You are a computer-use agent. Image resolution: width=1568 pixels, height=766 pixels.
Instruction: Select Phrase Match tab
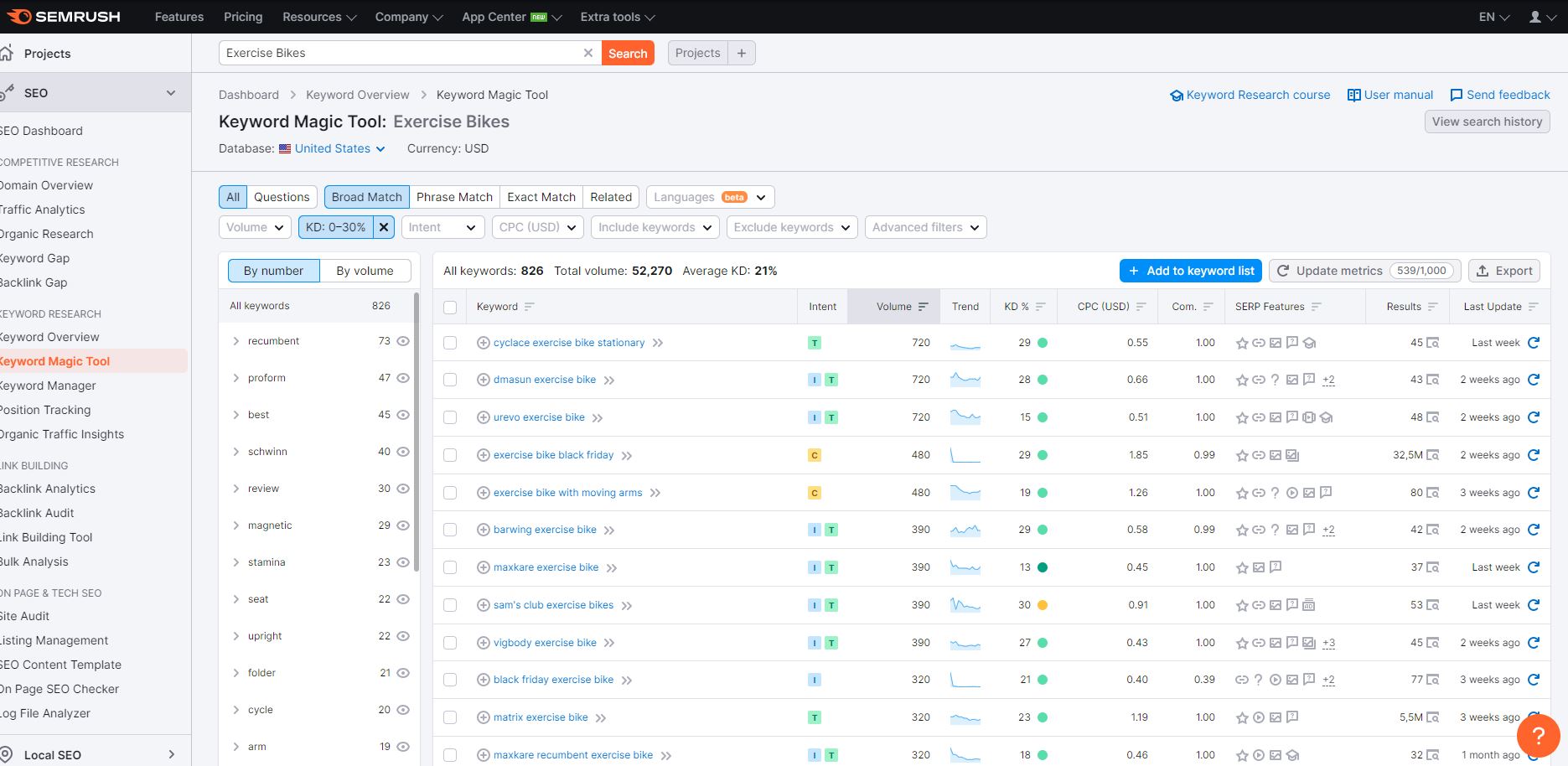tap(454, 197)
